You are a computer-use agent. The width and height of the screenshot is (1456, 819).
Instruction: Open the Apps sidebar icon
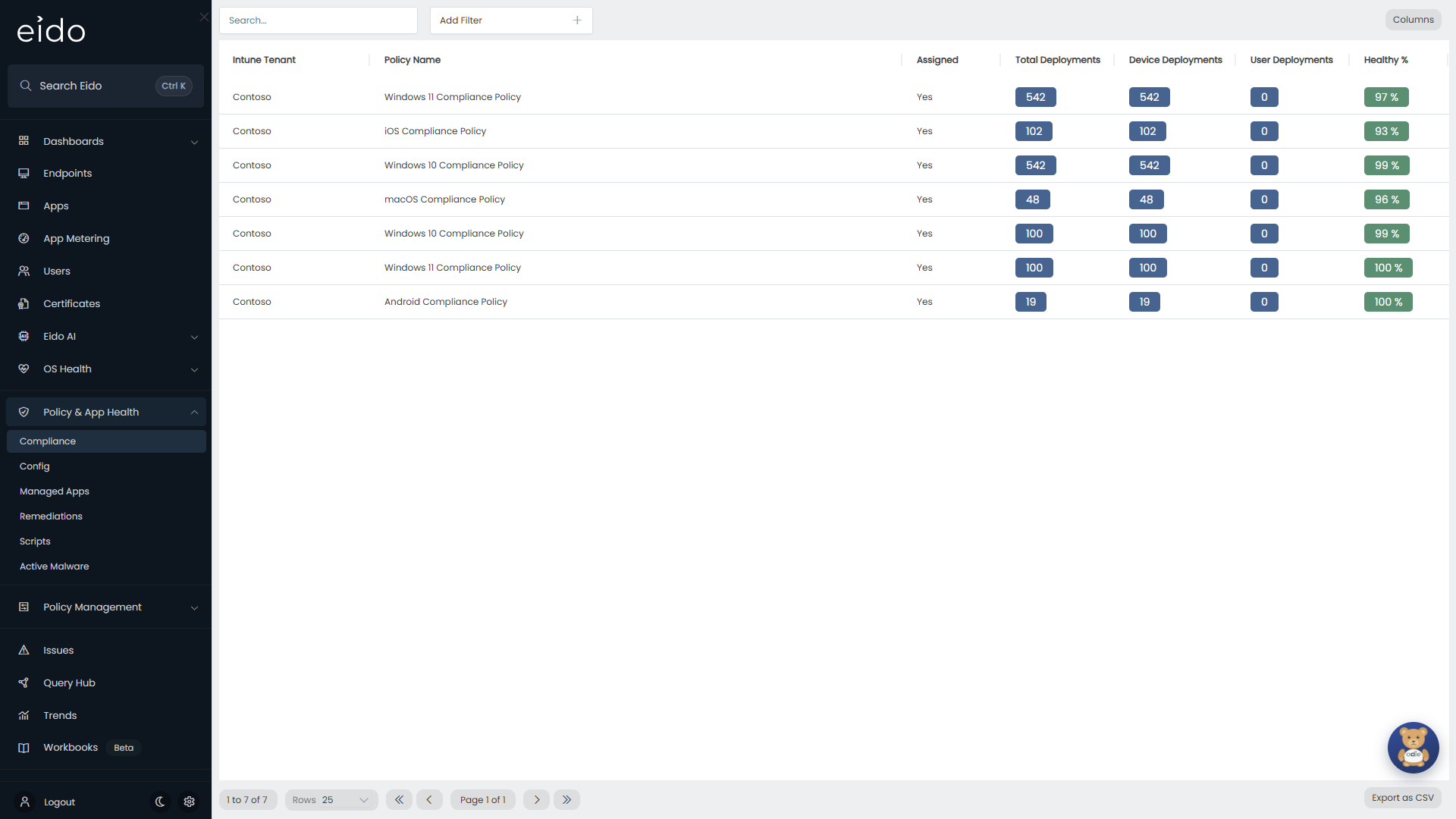pyautogui.click(x=24, y=206)
